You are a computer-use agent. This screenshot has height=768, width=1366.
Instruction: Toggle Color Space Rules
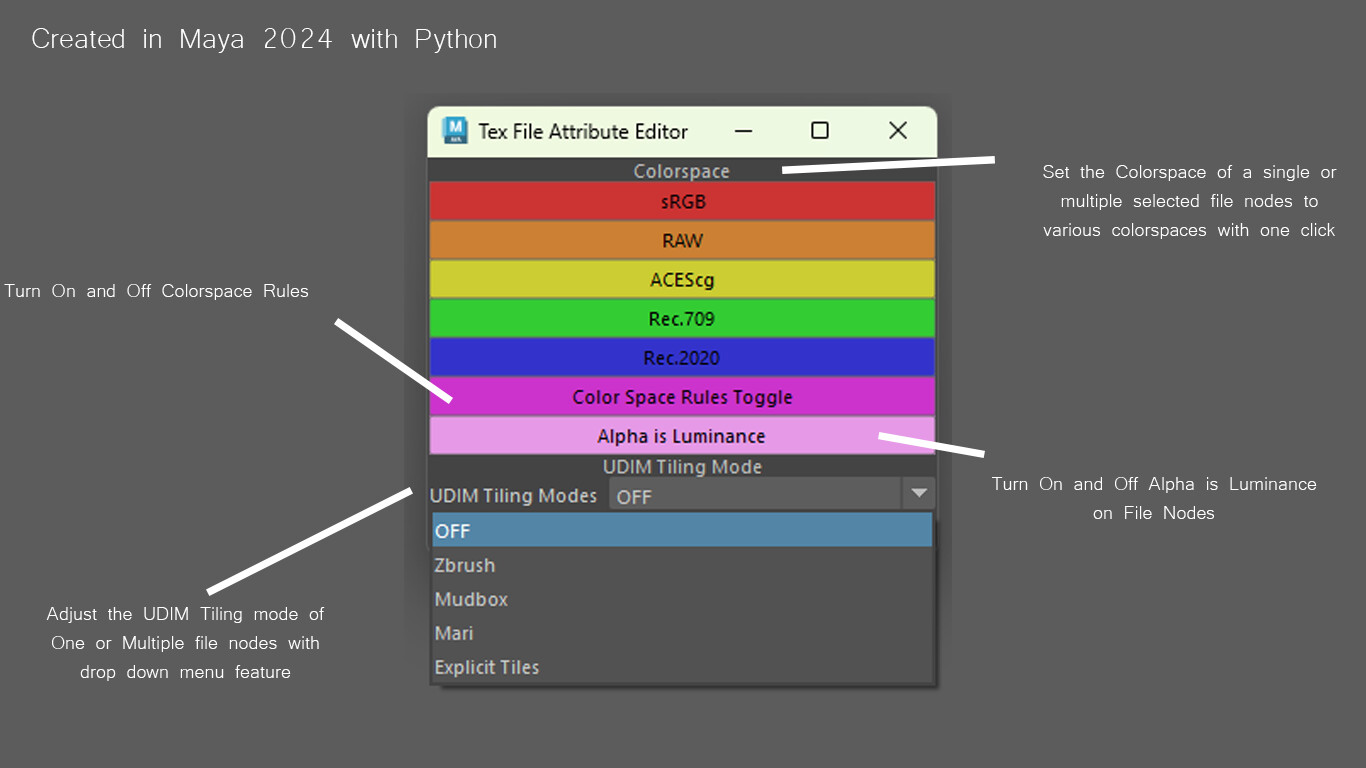pos(682,396)
